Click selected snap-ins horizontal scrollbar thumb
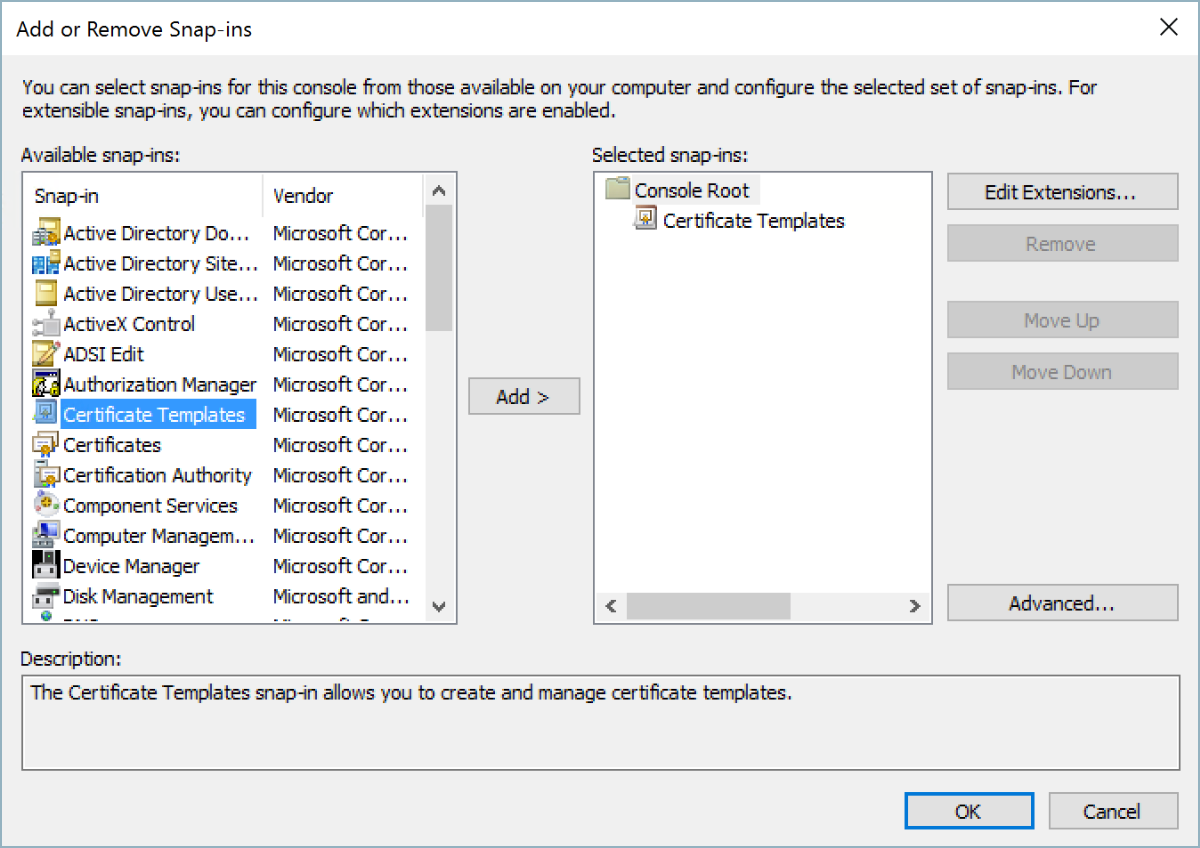The width and height of the screenshot is (1200, 848). [x=708, y=606]
